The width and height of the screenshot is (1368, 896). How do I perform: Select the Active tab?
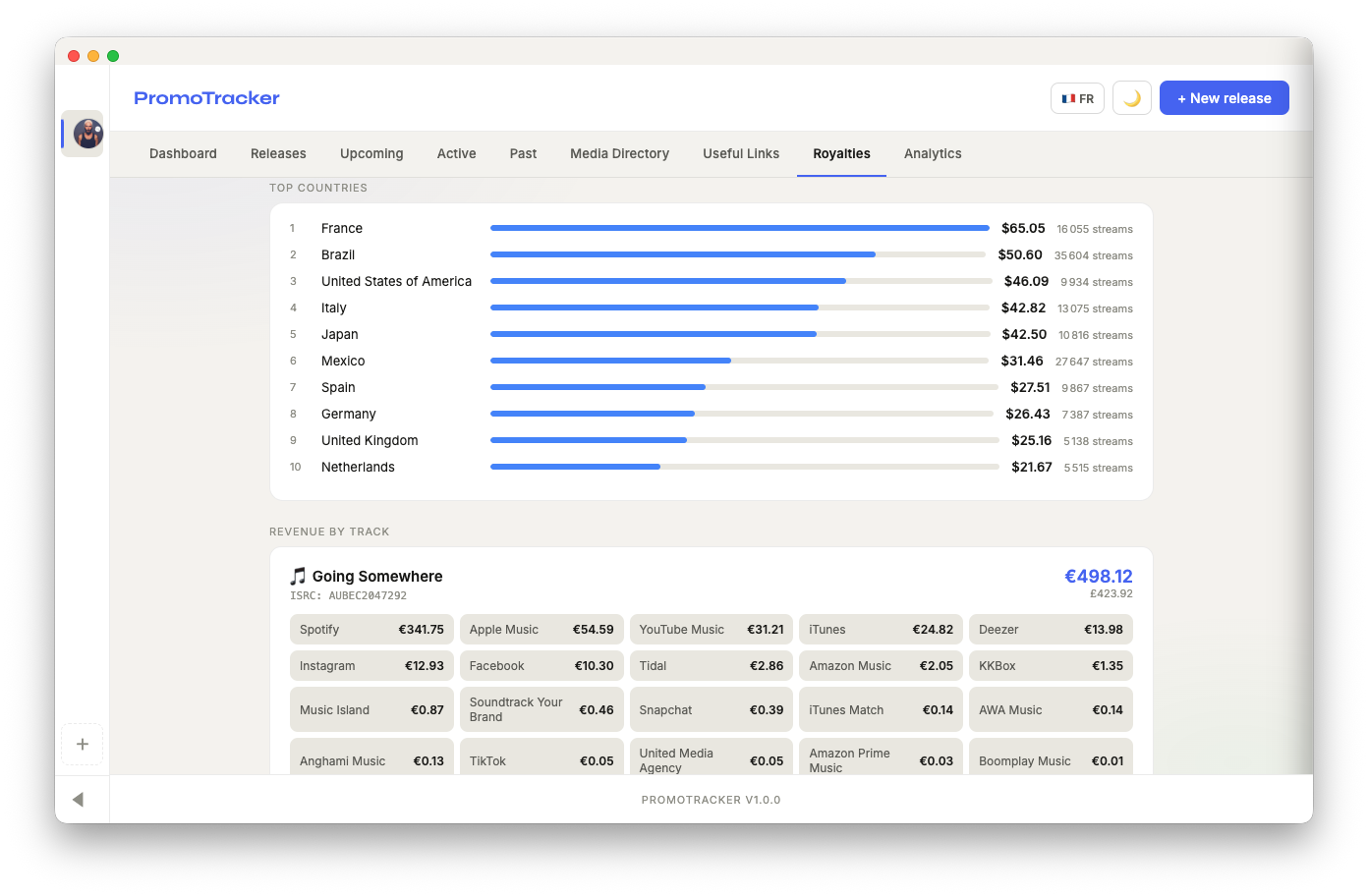point(456,154)
